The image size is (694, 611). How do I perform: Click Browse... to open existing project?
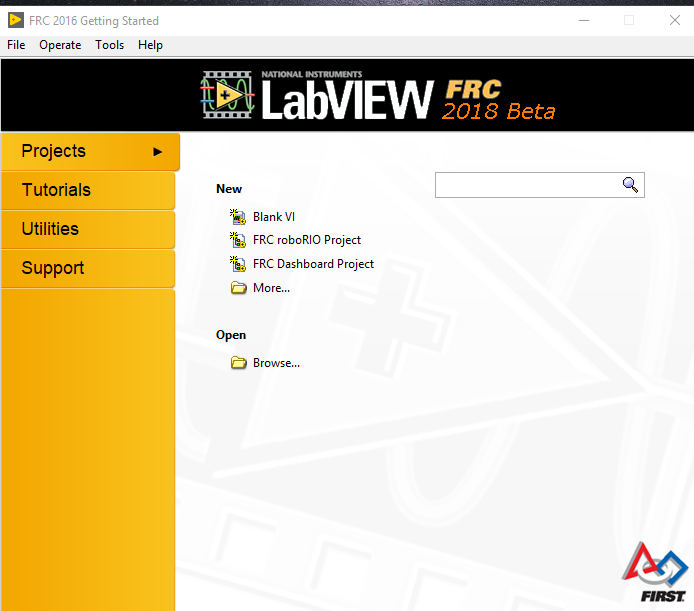tap(276, 363)
